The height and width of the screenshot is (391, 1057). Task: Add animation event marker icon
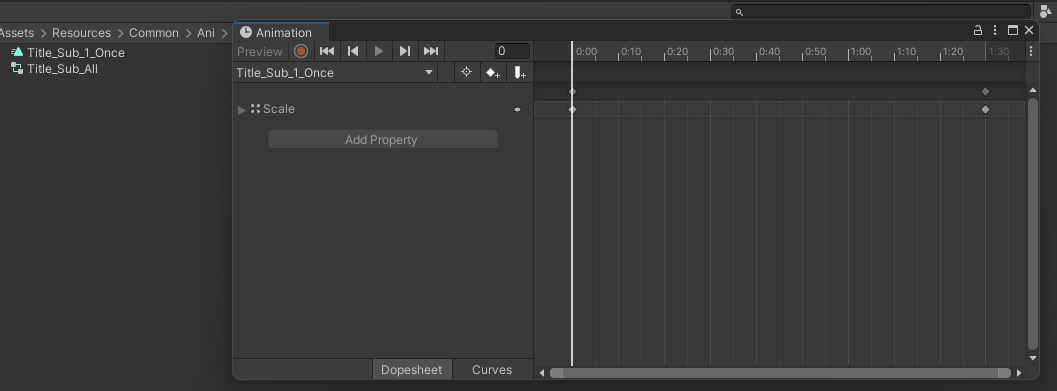click(x=520, y=73)
